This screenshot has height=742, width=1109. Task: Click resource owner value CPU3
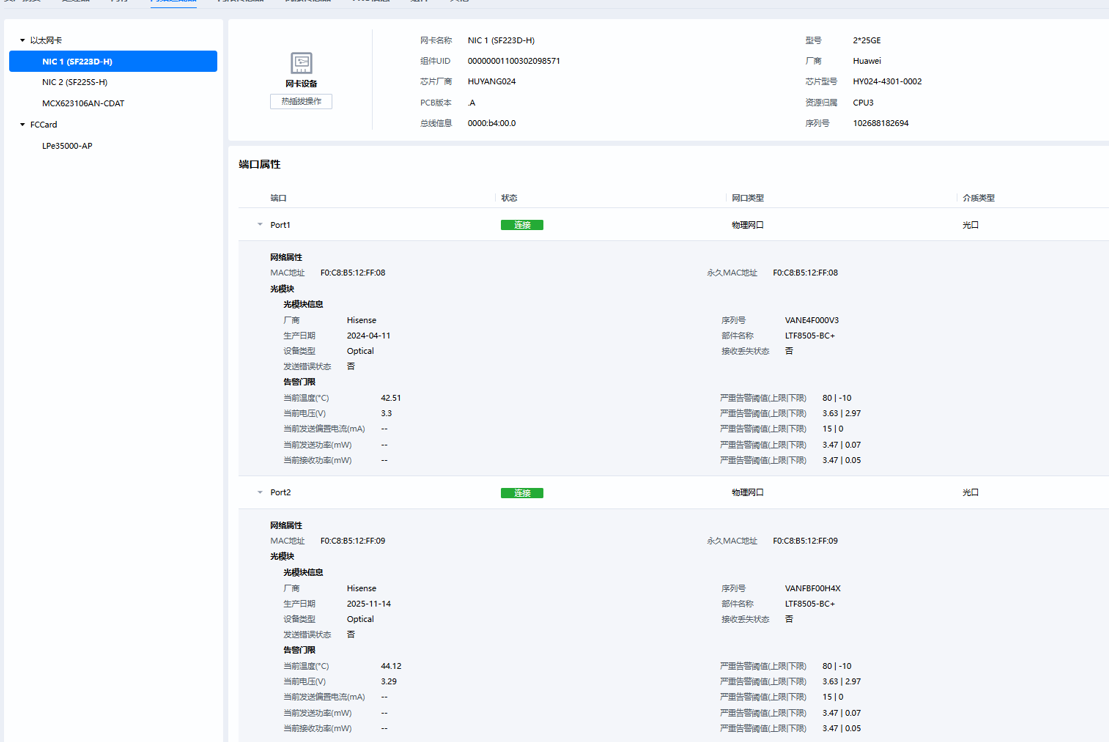863,103
